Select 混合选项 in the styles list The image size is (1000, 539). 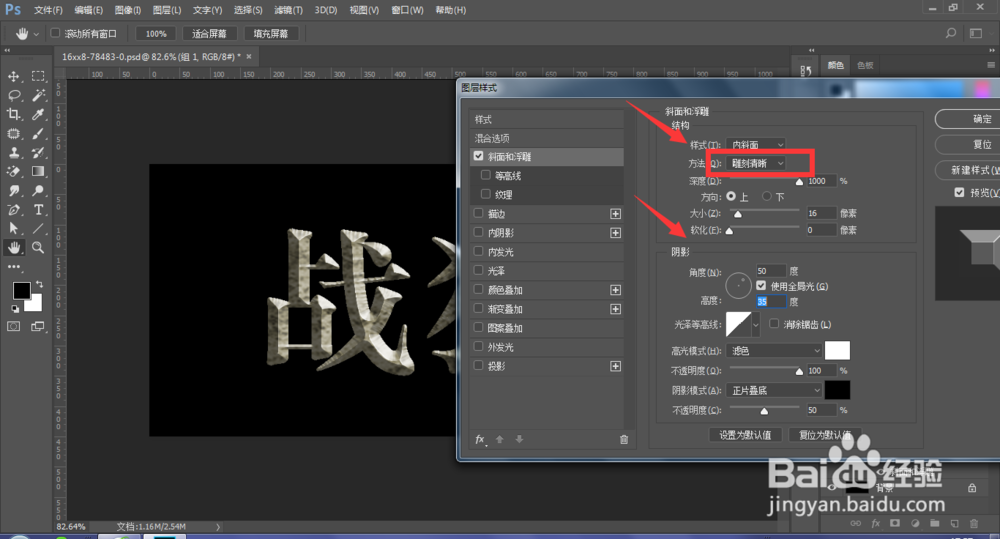click(548, 138)
